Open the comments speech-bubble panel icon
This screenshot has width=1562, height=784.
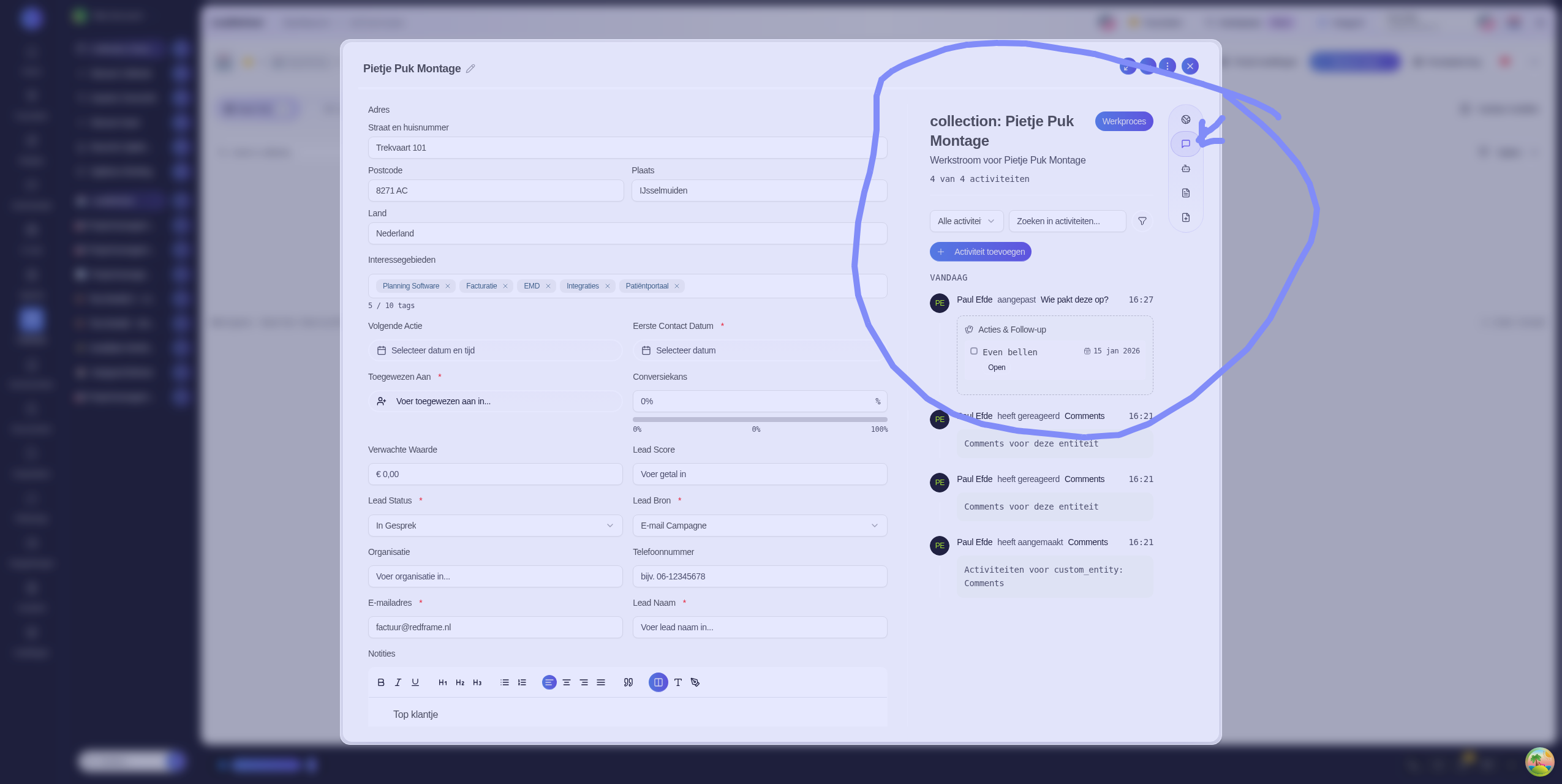(1185, 144)
